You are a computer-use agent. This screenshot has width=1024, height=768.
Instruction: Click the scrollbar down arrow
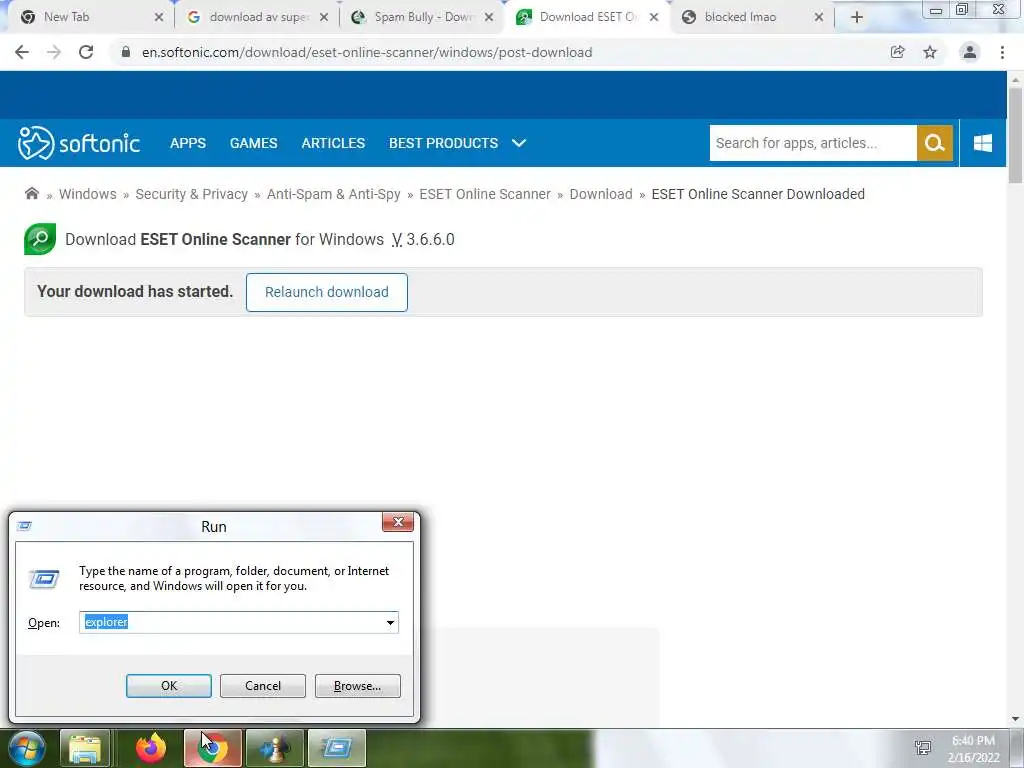point(1015,719)
